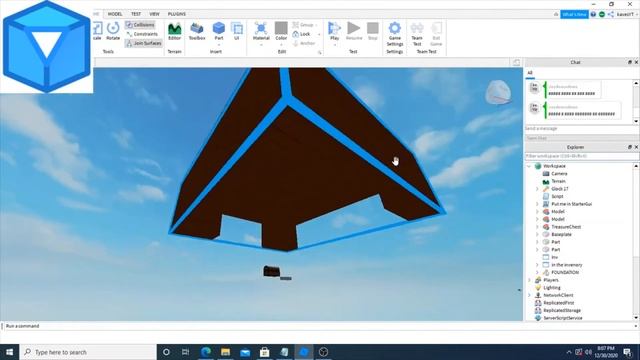Open the Toolbox
Image resolution: width=640 pixels, height=360 pixels.
point(197,31)
